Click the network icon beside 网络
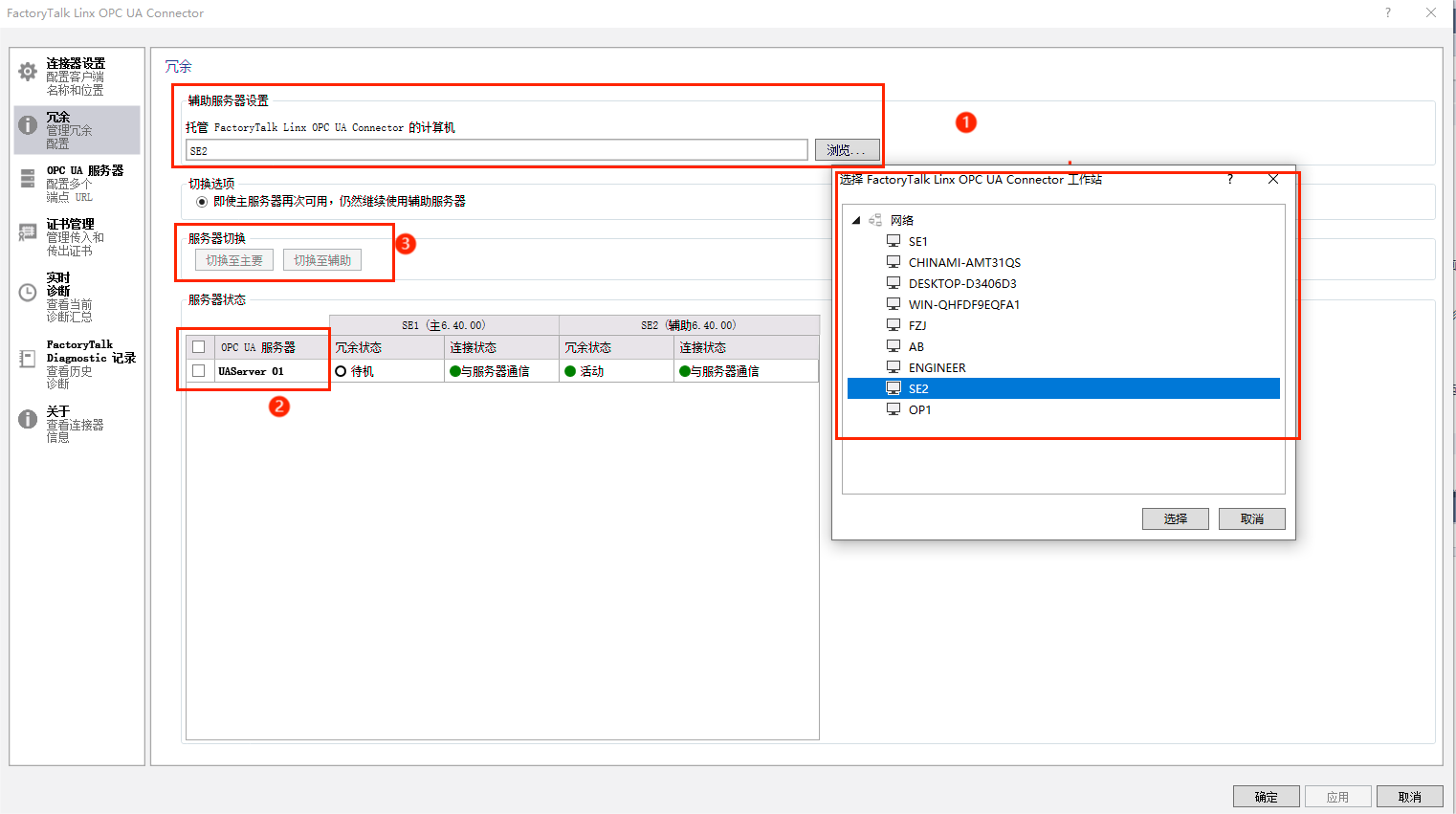 pos(874,220)
